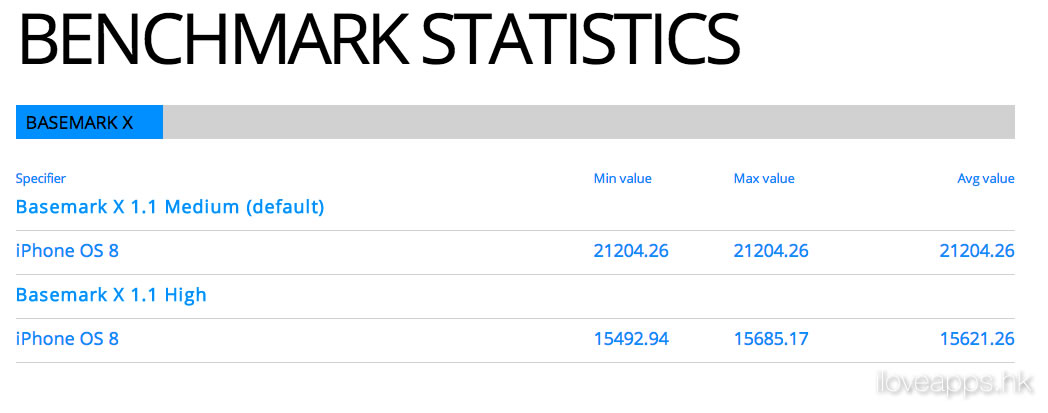The image size is (1048, 413).
Task: Click the word BENCHMARK in title
Action: tap(214, 38)
